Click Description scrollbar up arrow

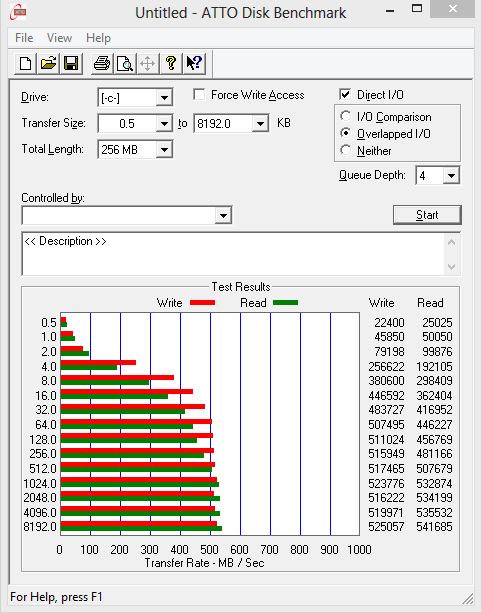click(x=452, y=243)
